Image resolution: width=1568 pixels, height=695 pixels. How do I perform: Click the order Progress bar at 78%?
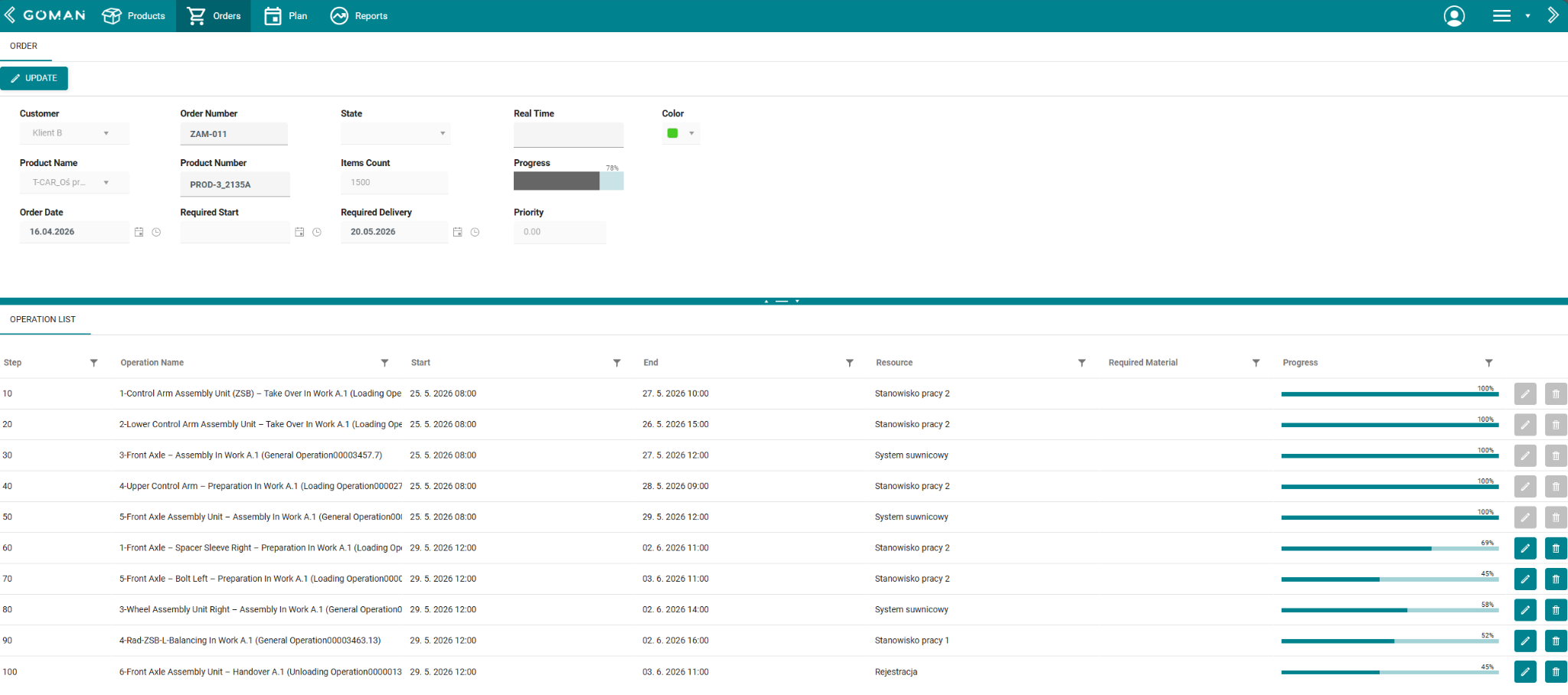(x=568, y=181)
